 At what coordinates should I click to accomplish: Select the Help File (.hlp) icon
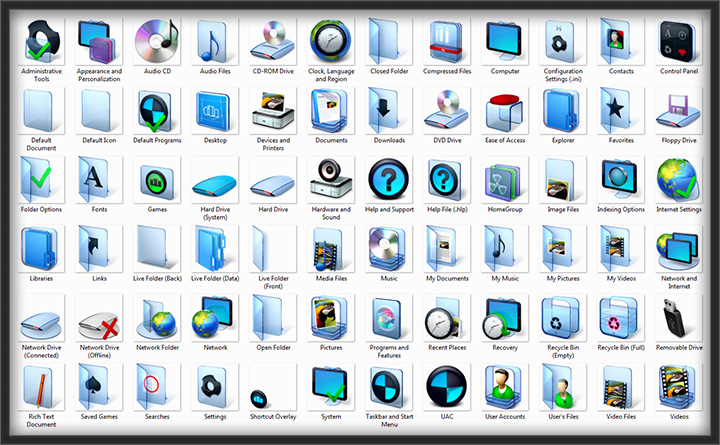coord(446,180)
